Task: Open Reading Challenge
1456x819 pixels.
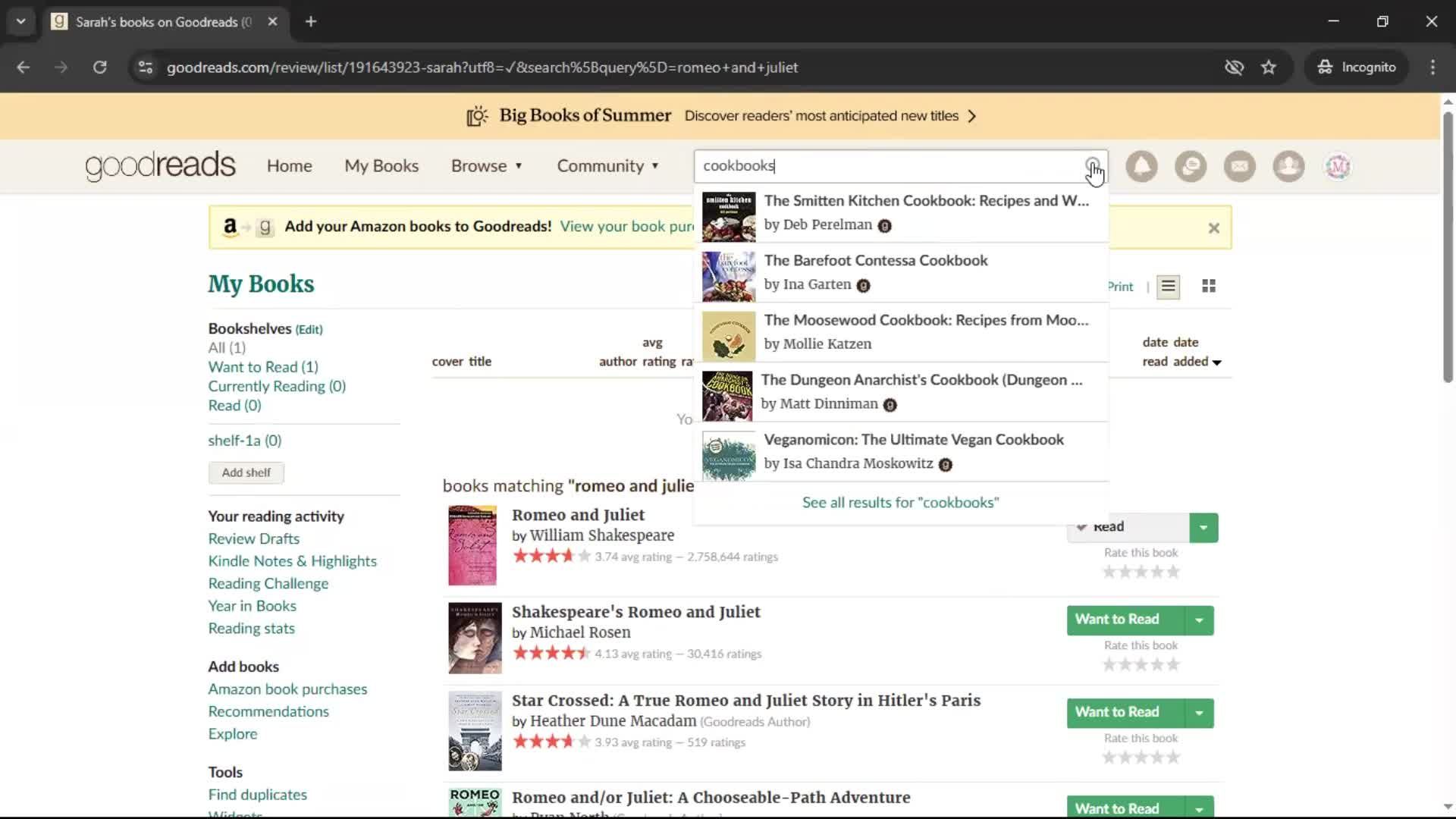Action: 268,584
